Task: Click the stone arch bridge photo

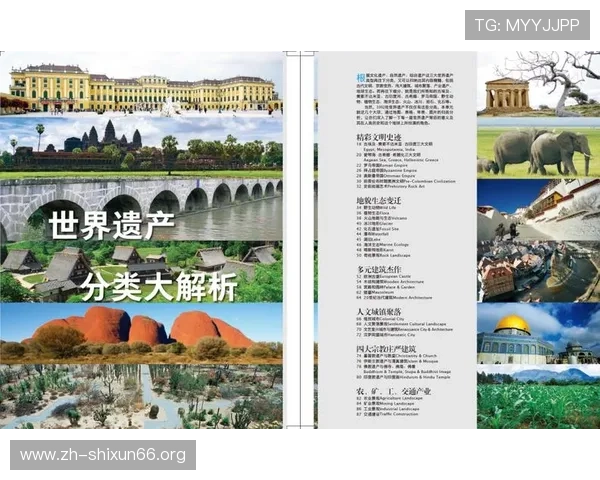Action: pos(141,209)
